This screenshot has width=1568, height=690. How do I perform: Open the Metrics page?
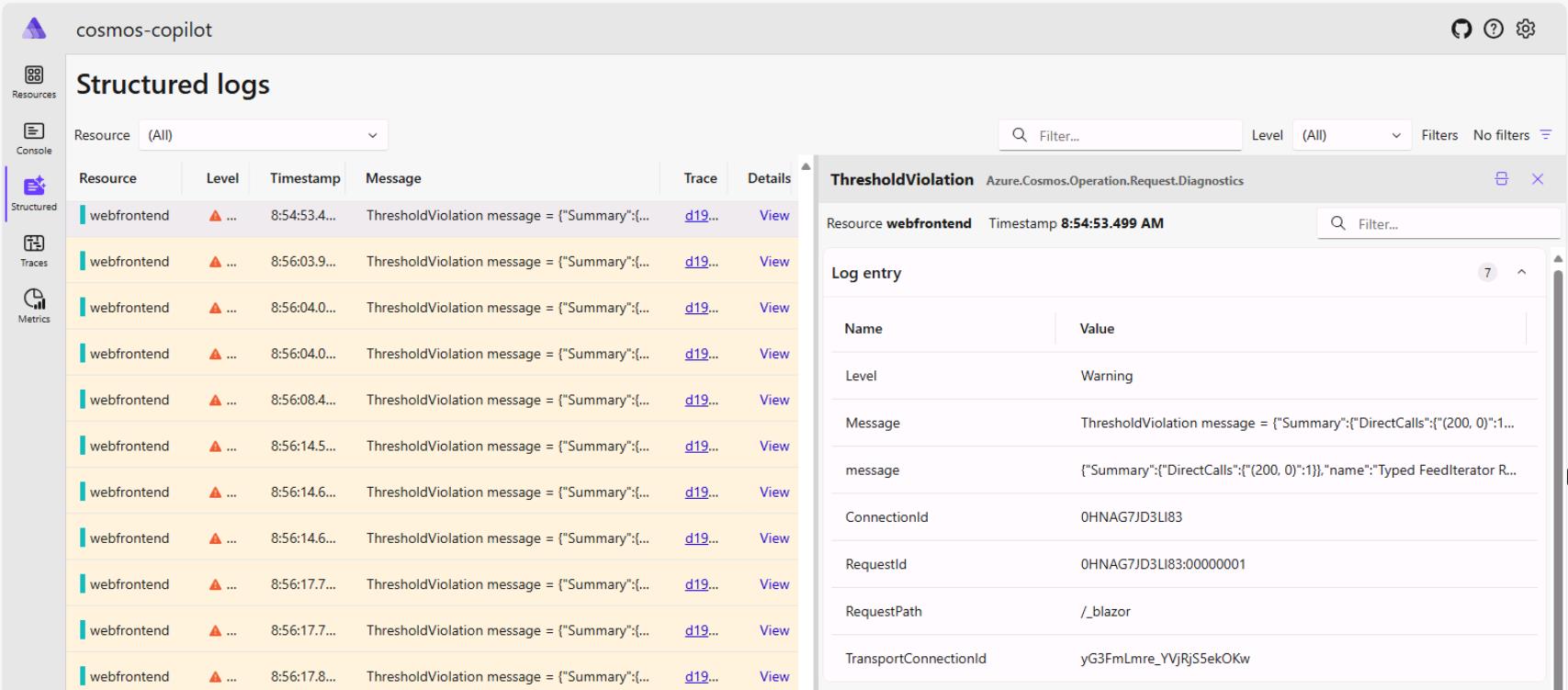[x=34, y=307]
